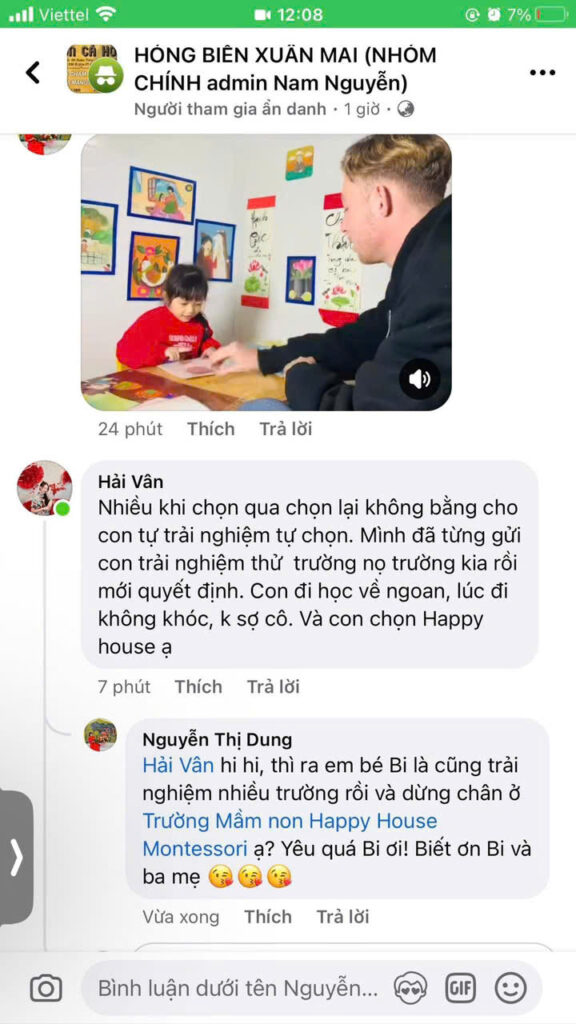Open the three-dot more options menu
The height and width of the screenshot is (1024, 576).
coord(542,72)
